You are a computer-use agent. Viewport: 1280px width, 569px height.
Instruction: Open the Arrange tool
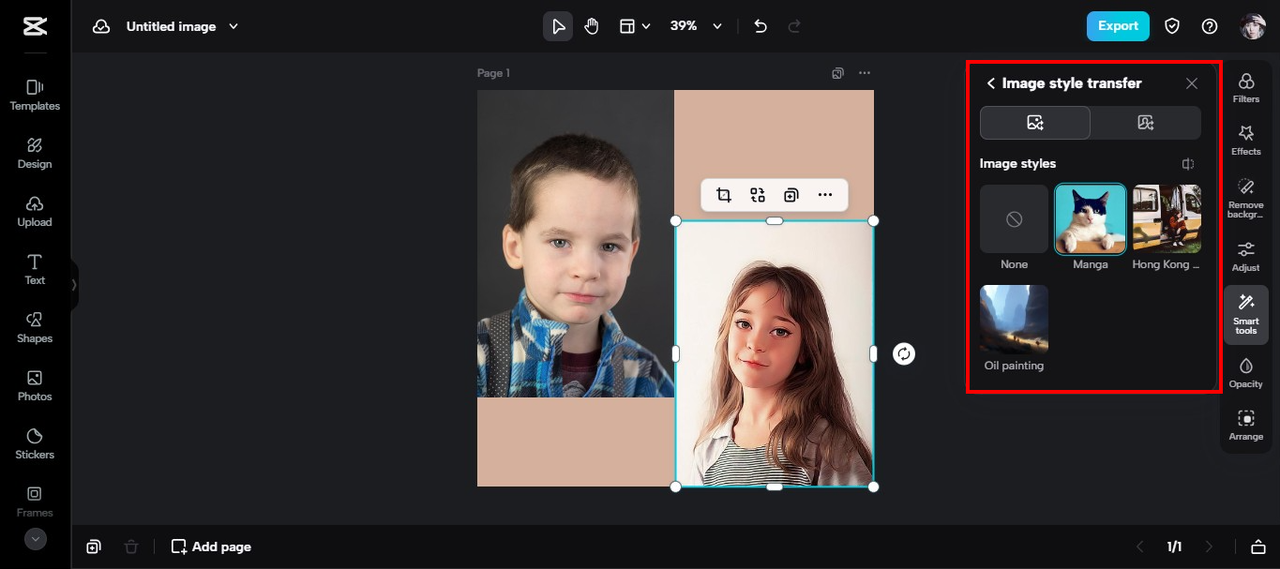[x=1246, y=425]
